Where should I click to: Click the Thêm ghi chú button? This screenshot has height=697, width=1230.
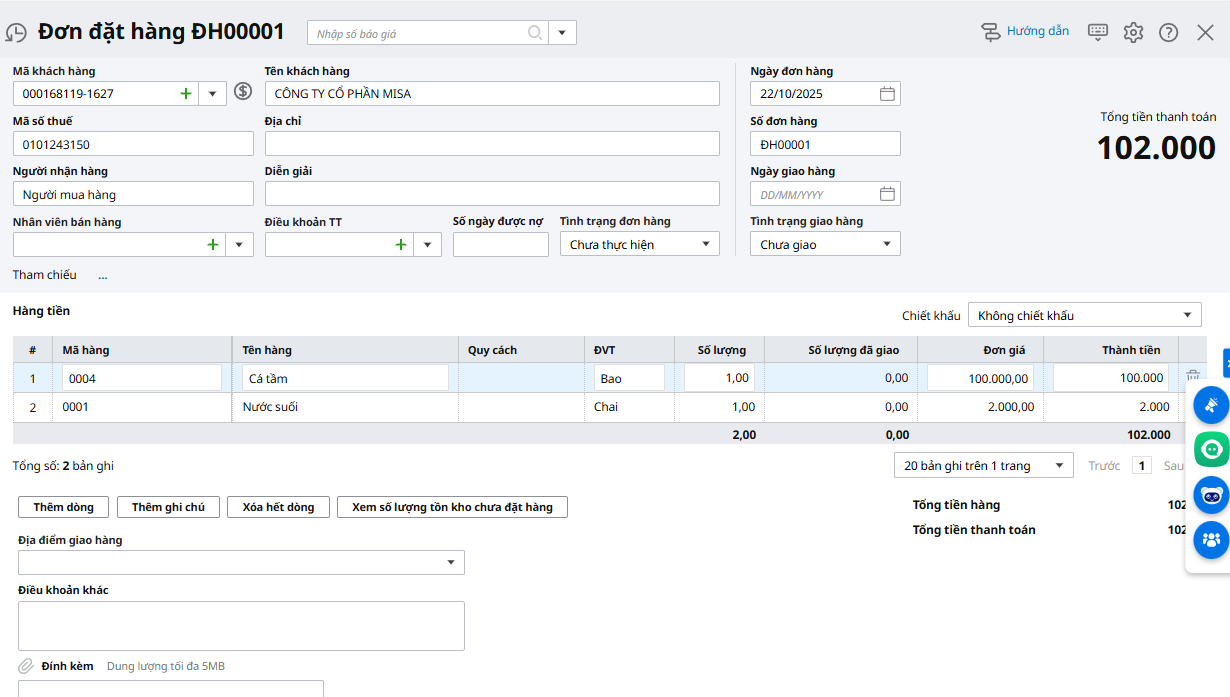168,507
